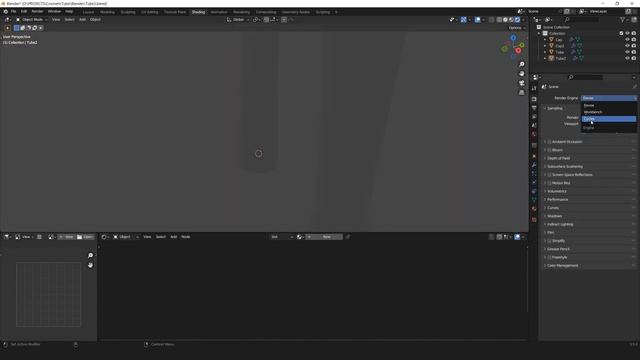The height and width of the screenshot is (360, 640).
Task: Open the Object Data green triangle tab
Action: 534,200
